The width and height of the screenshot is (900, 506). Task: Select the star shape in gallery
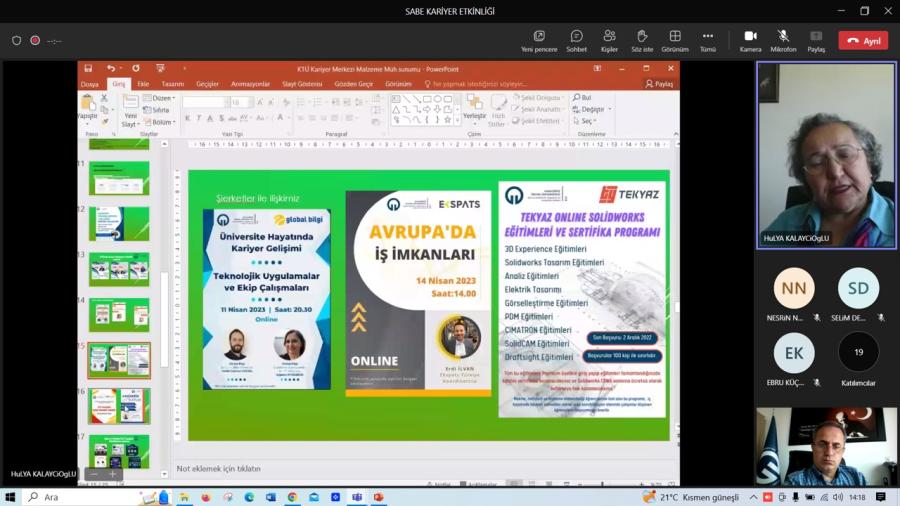click(x=448, y=119)
